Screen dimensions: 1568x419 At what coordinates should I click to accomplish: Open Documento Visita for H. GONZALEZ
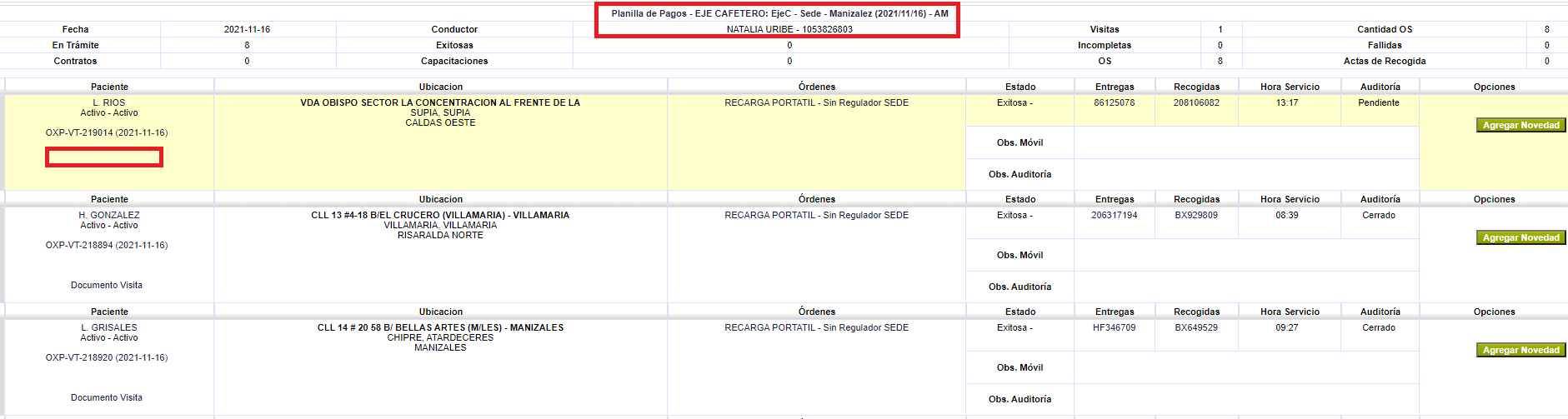pos(107,285)
